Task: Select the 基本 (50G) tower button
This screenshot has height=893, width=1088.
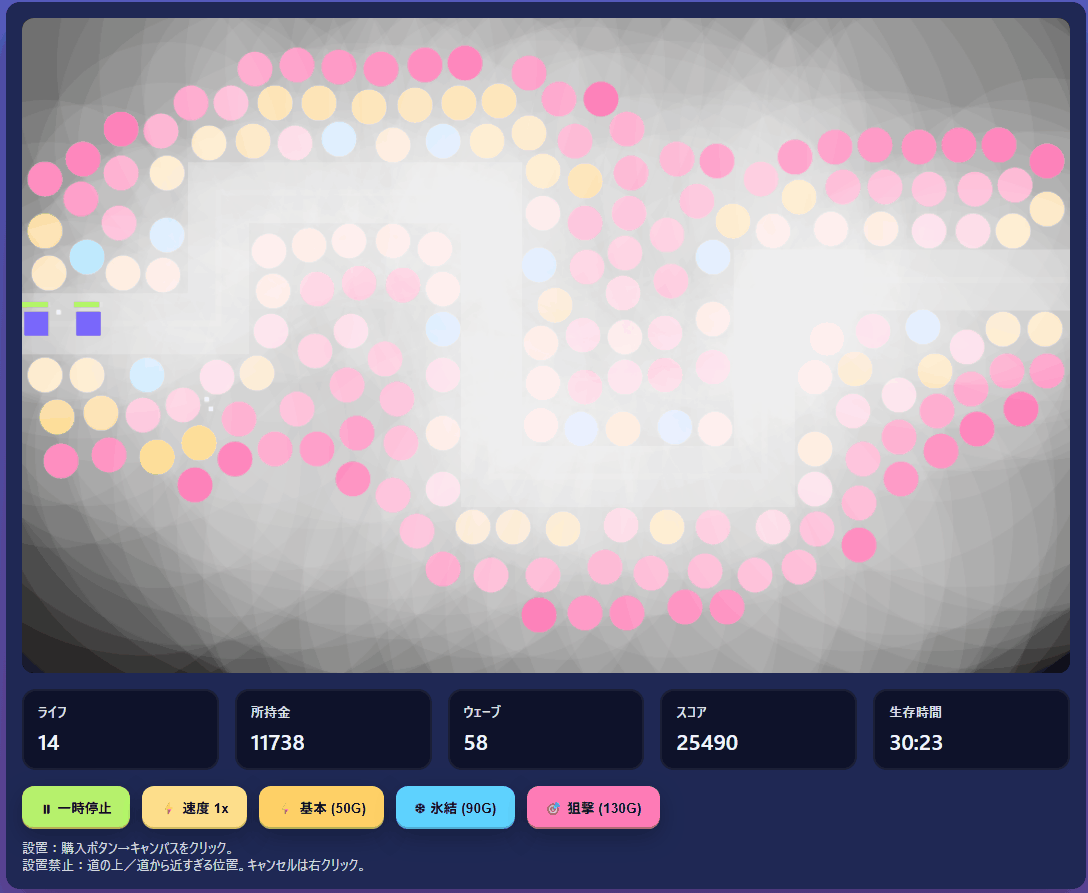Action: [321, 808]
